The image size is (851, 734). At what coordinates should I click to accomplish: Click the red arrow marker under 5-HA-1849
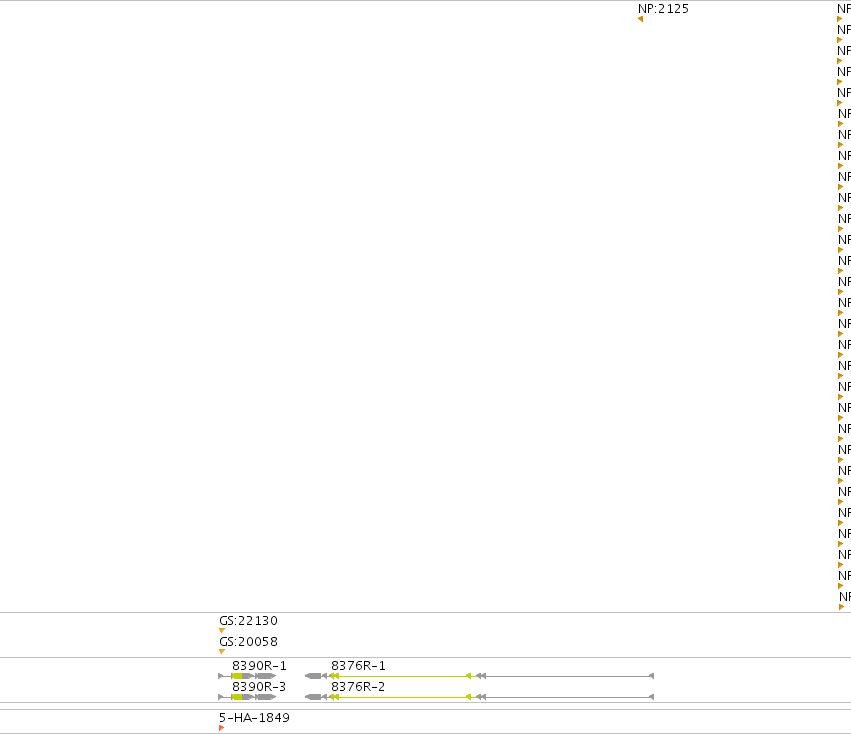point(221,728)
